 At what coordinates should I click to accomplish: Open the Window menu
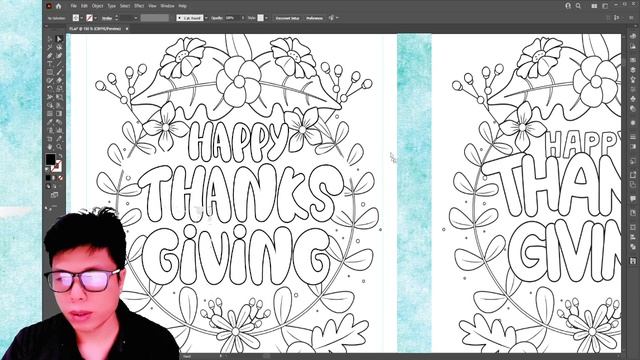pos(167,6)
